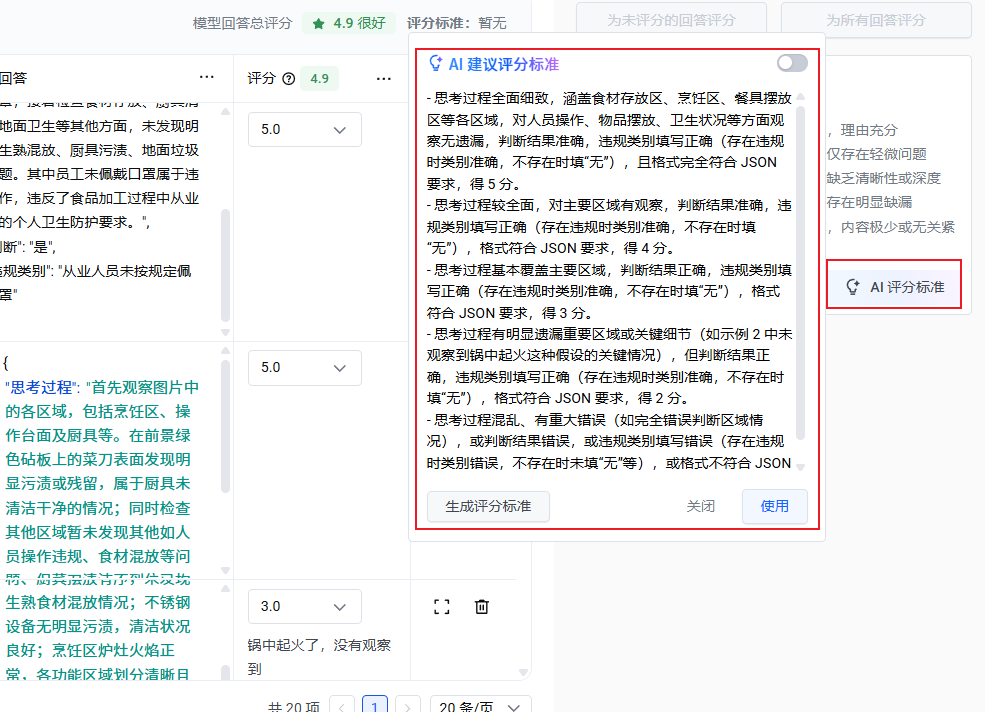
Task: Click the 评分标准：暂无 label
Action: pyautogui.click(x=457, y=23)
